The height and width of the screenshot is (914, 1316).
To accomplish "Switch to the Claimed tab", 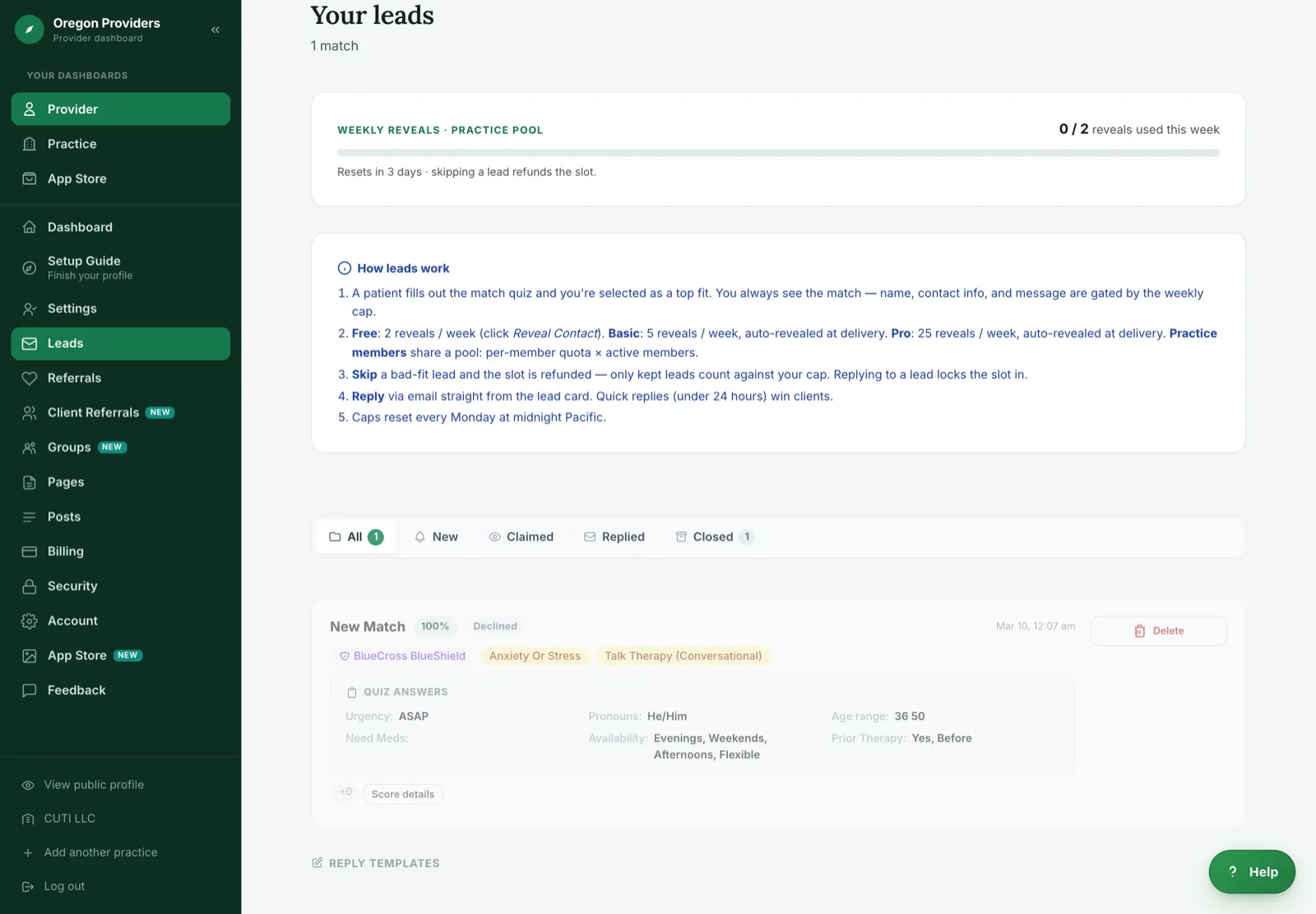I will [521, 536].
